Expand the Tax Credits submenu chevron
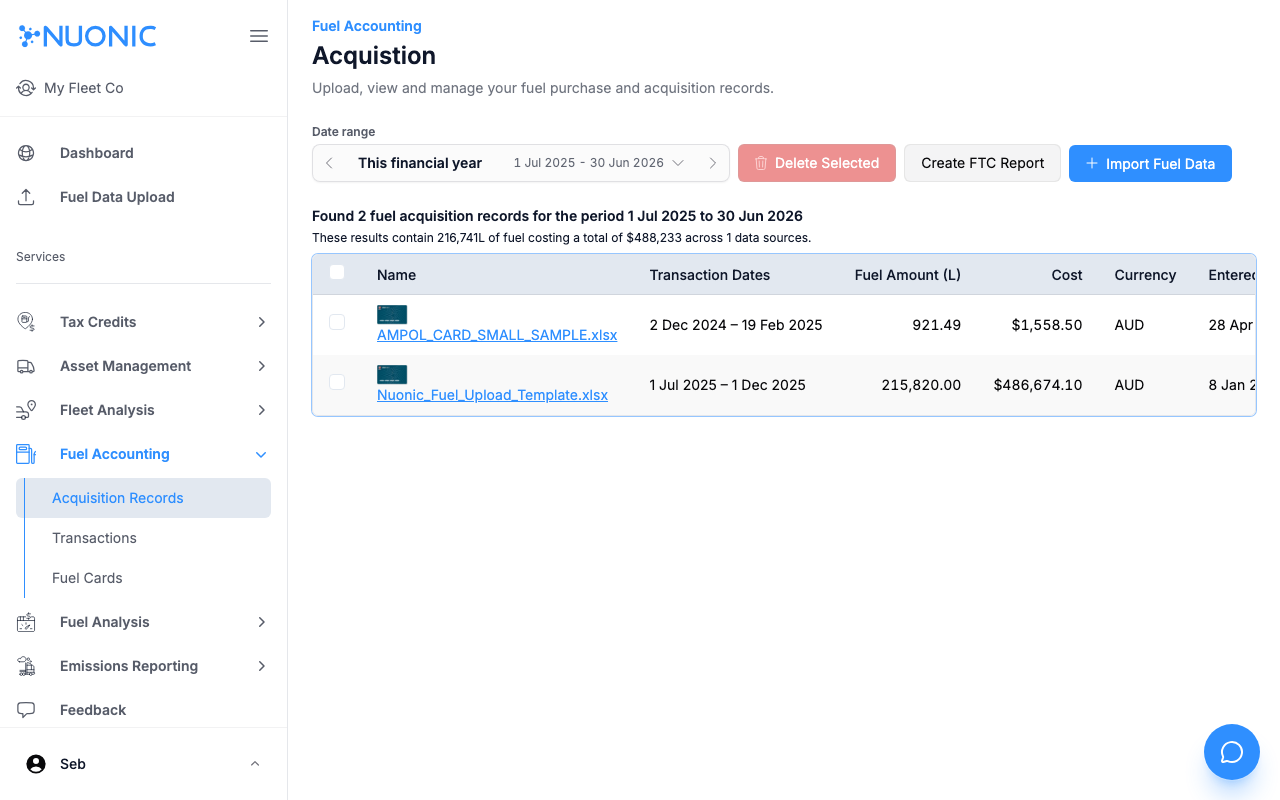 [261, 322]
